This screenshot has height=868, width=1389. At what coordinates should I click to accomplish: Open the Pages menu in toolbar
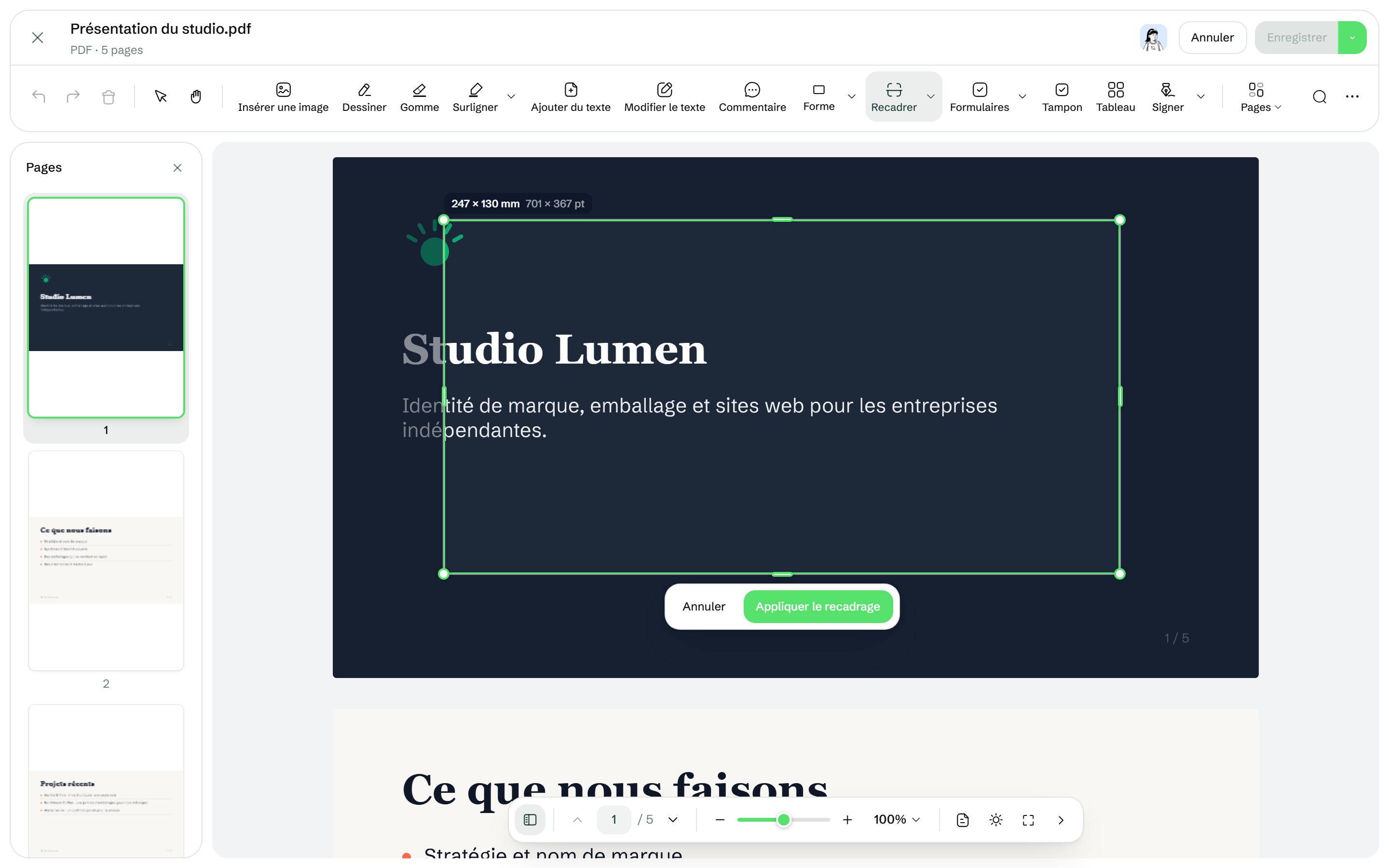[x=1260, y=96]
